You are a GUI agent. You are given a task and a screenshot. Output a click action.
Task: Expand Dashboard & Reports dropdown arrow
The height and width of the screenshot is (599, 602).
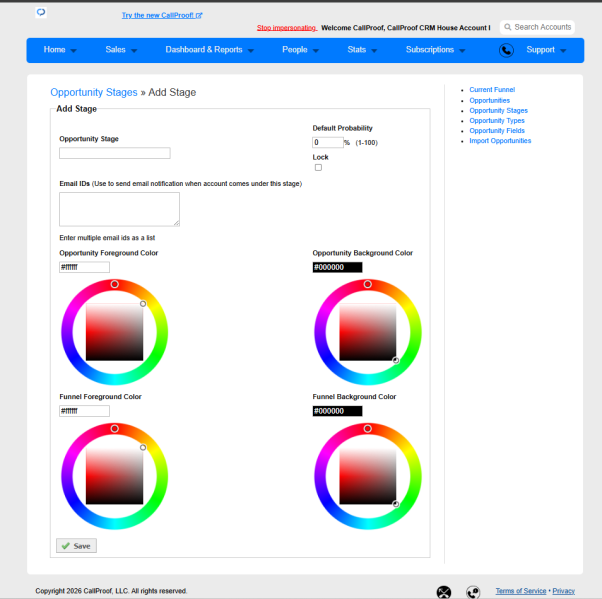[251, 51]
